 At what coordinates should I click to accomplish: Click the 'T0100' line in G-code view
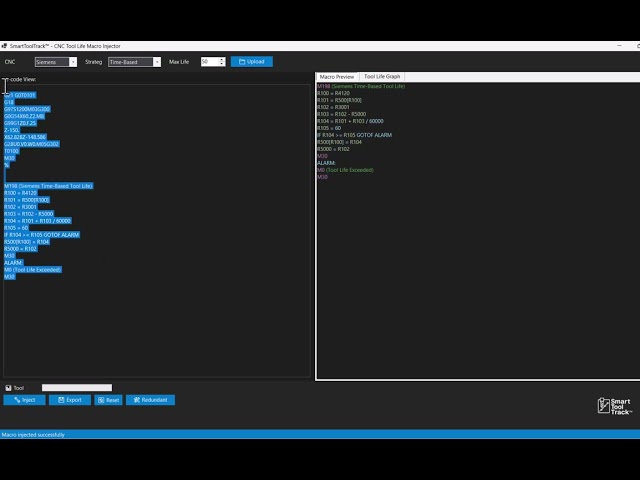(x=11, y=151)
